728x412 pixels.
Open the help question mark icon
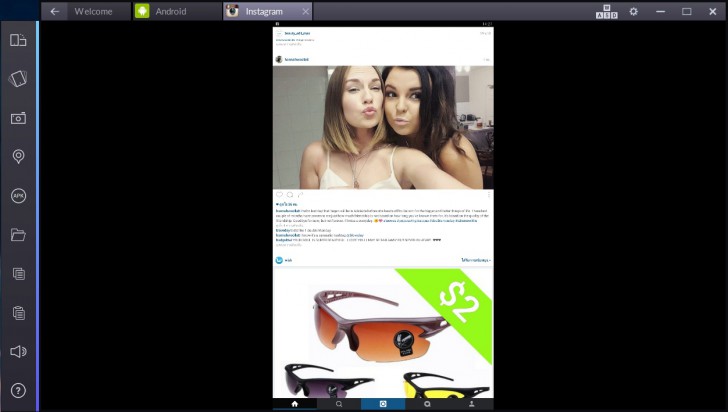click(x=18, y=391)
